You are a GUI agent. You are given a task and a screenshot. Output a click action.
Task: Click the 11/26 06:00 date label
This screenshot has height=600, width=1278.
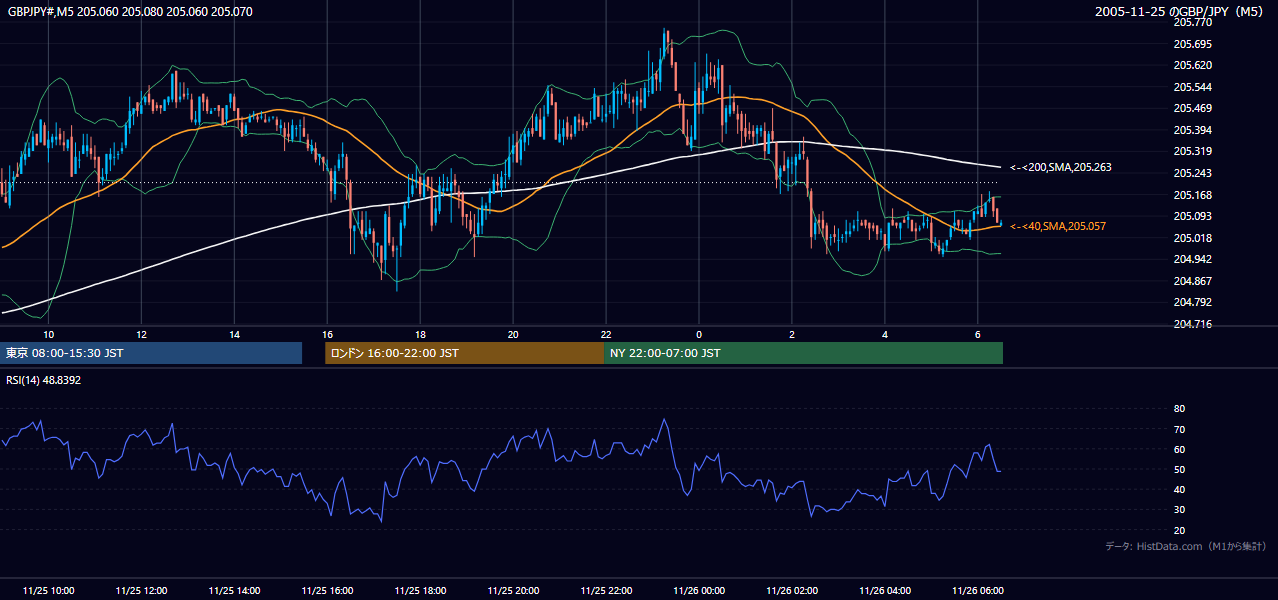pyautogui.click(x=978, y=590)
